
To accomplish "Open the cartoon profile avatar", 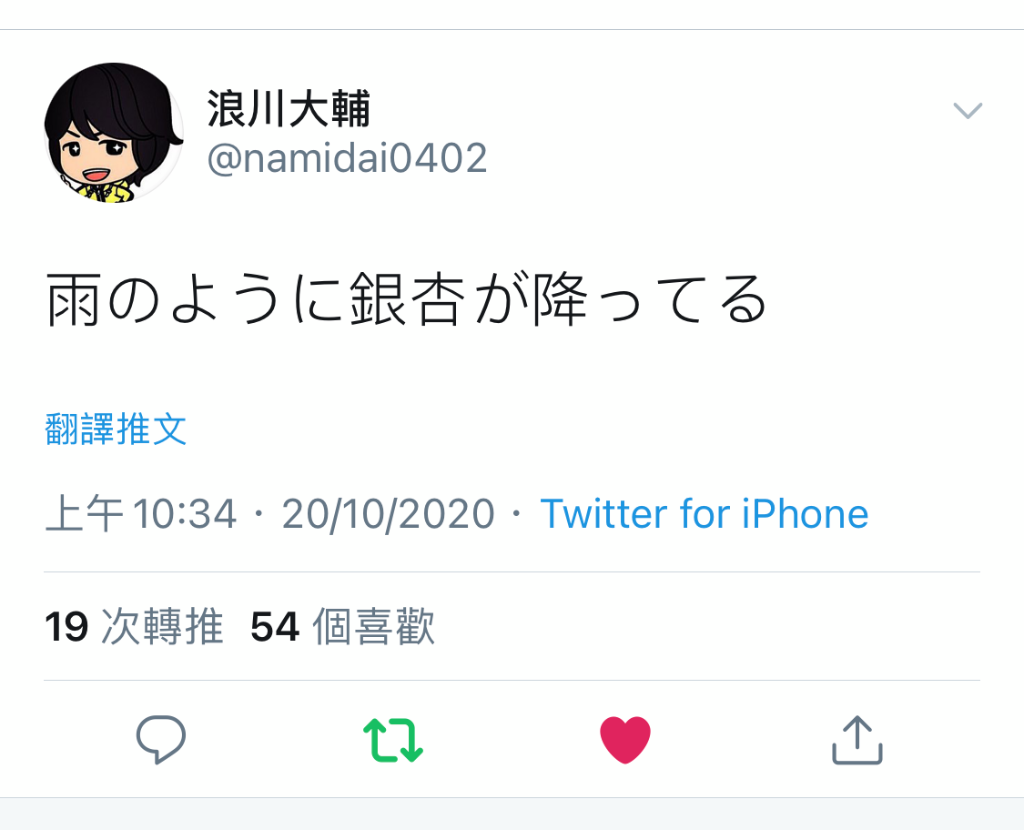I will (x=114, y=133).
